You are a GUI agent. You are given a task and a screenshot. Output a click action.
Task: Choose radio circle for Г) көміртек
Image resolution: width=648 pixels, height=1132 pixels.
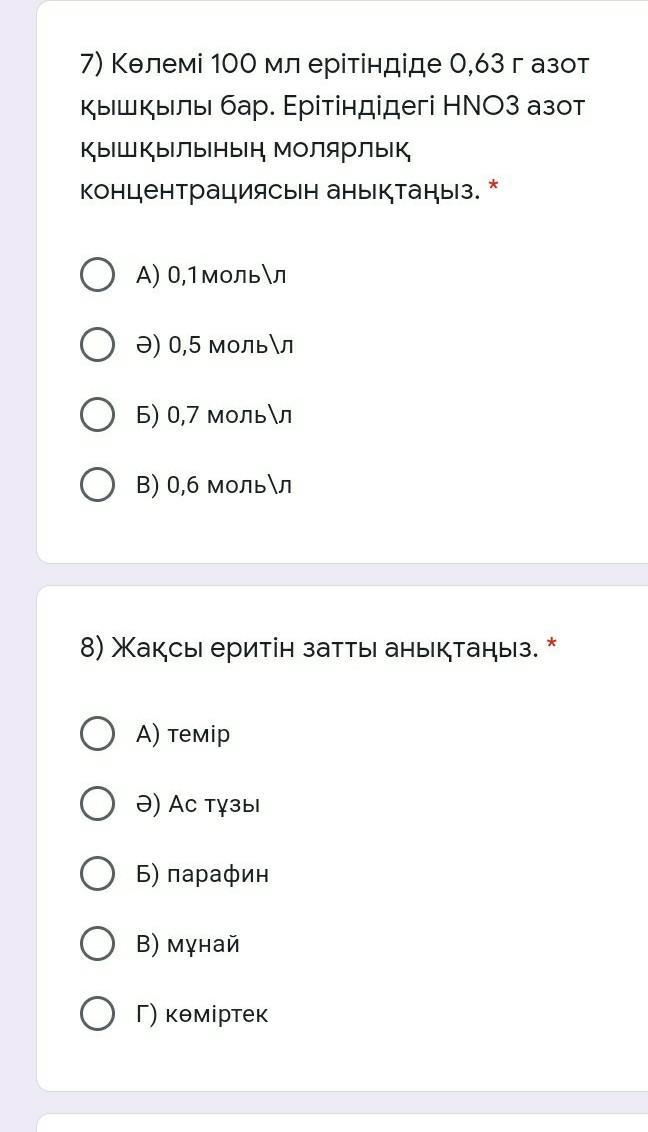[97, 1014]
